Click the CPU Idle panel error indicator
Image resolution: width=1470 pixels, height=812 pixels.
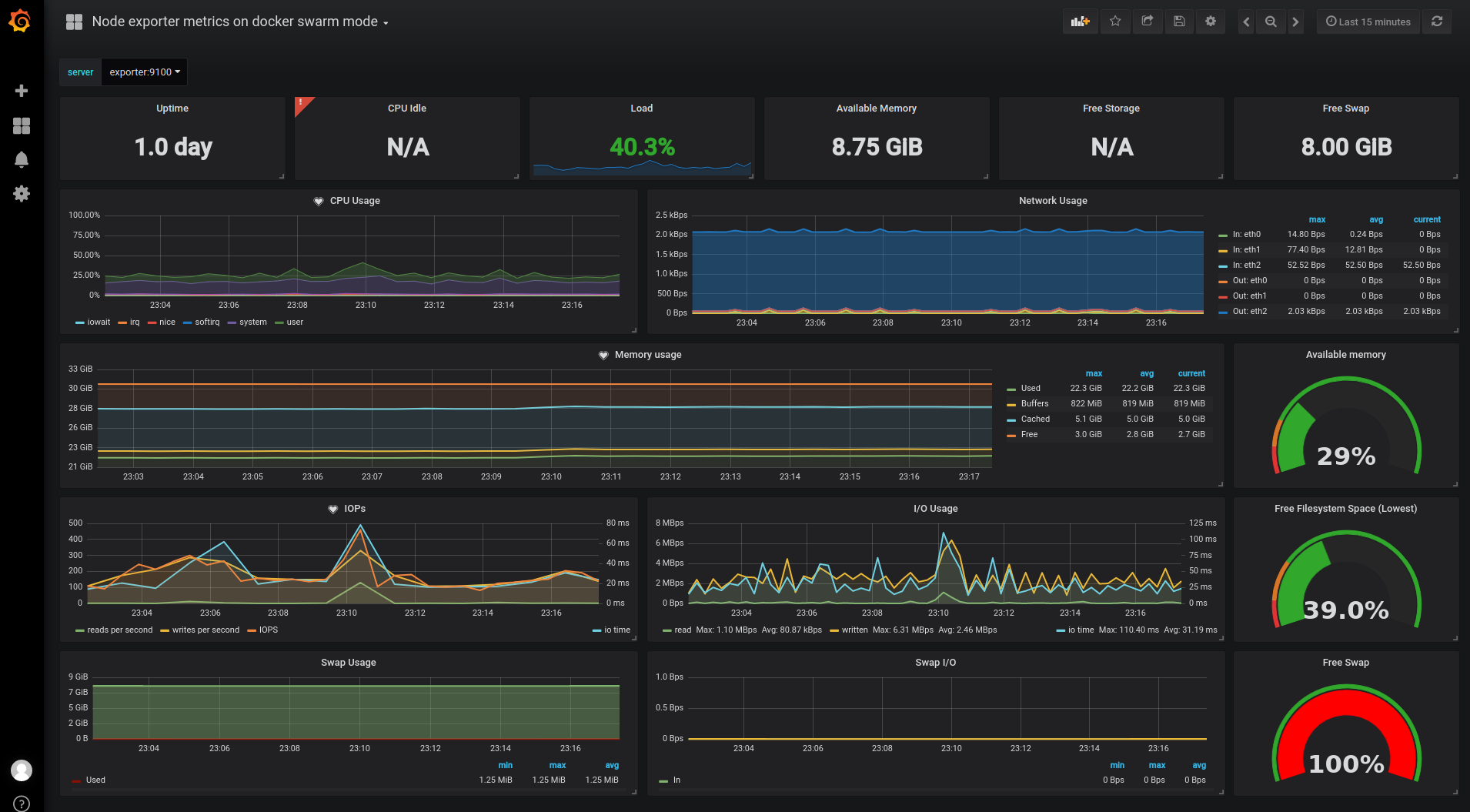pyautogui.click(x=301, y=103)
